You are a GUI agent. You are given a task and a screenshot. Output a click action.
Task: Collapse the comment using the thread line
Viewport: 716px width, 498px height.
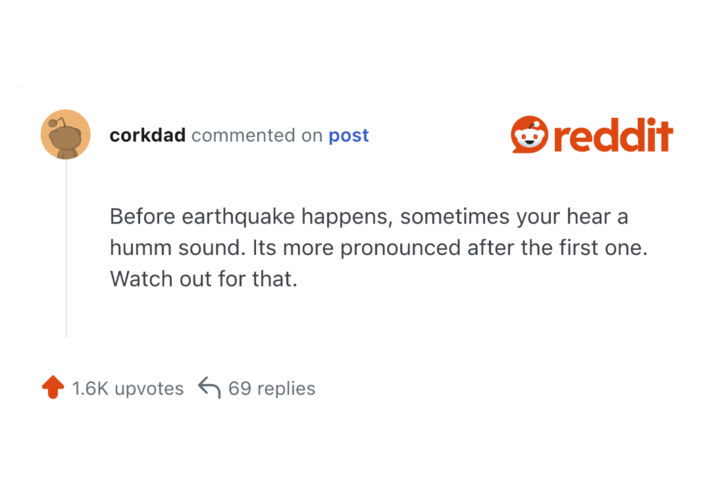tap(66, 250)
